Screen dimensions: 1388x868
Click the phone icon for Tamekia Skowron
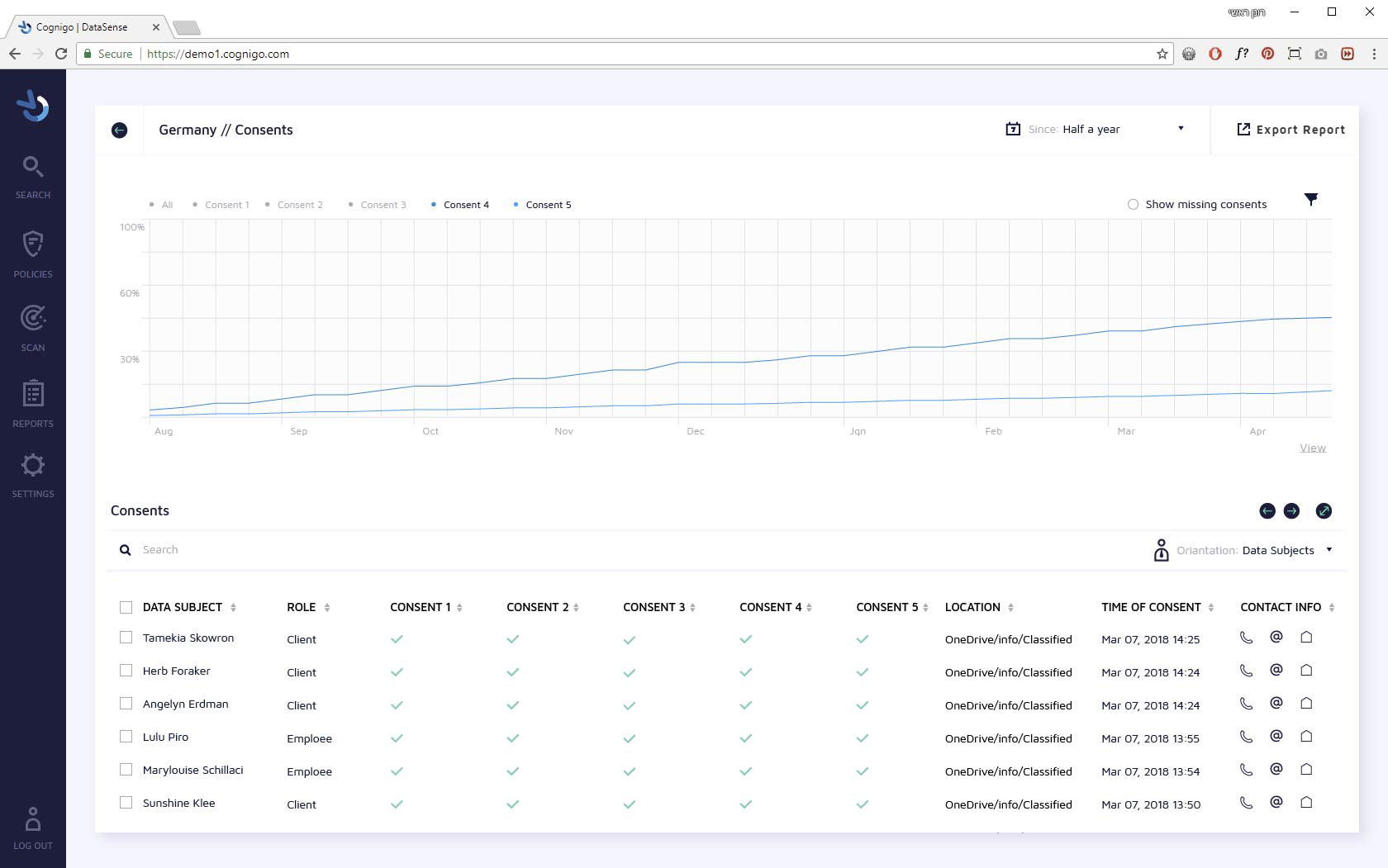[1246, 638]
